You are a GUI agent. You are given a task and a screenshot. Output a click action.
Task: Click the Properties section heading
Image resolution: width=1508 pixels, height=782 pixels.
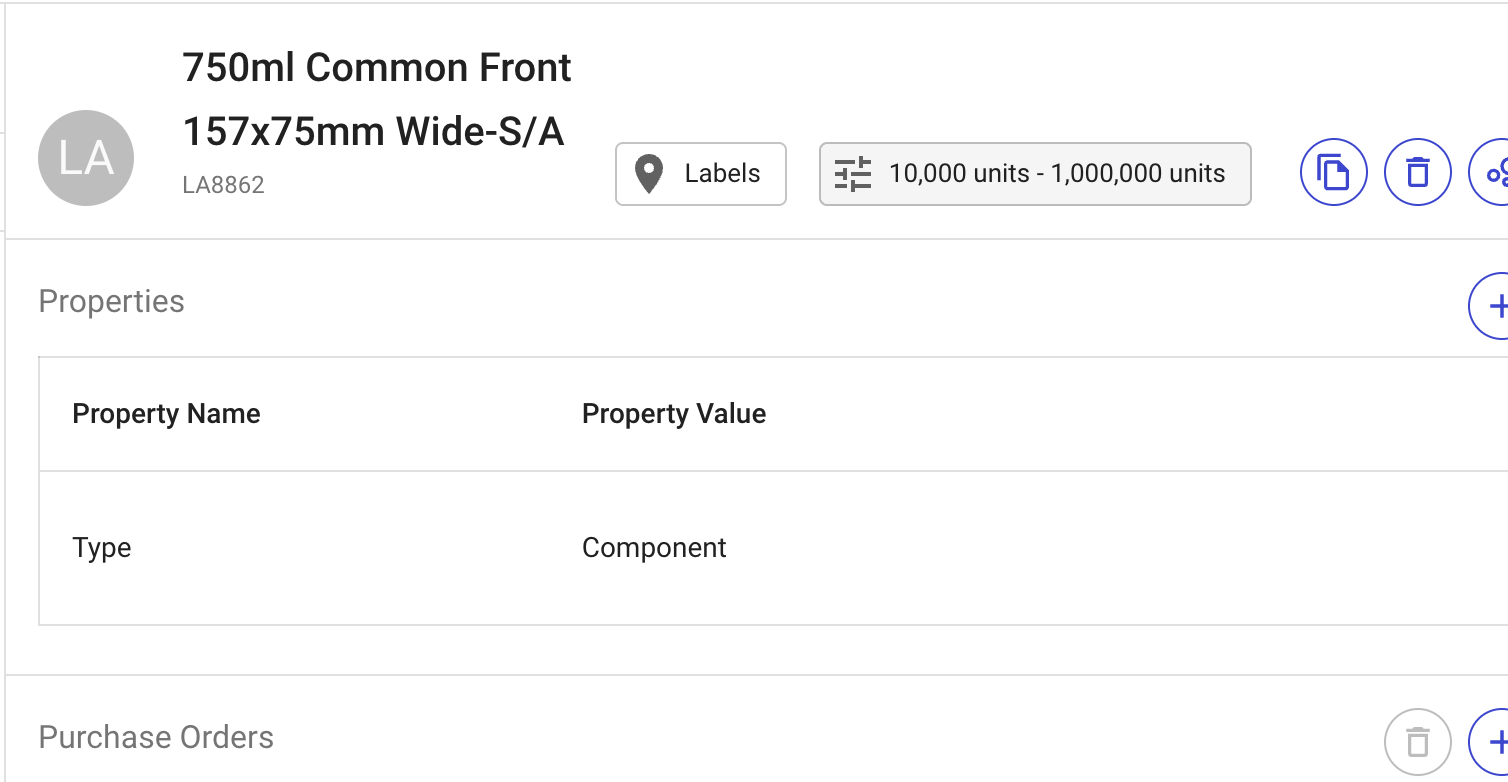(111, 302)
